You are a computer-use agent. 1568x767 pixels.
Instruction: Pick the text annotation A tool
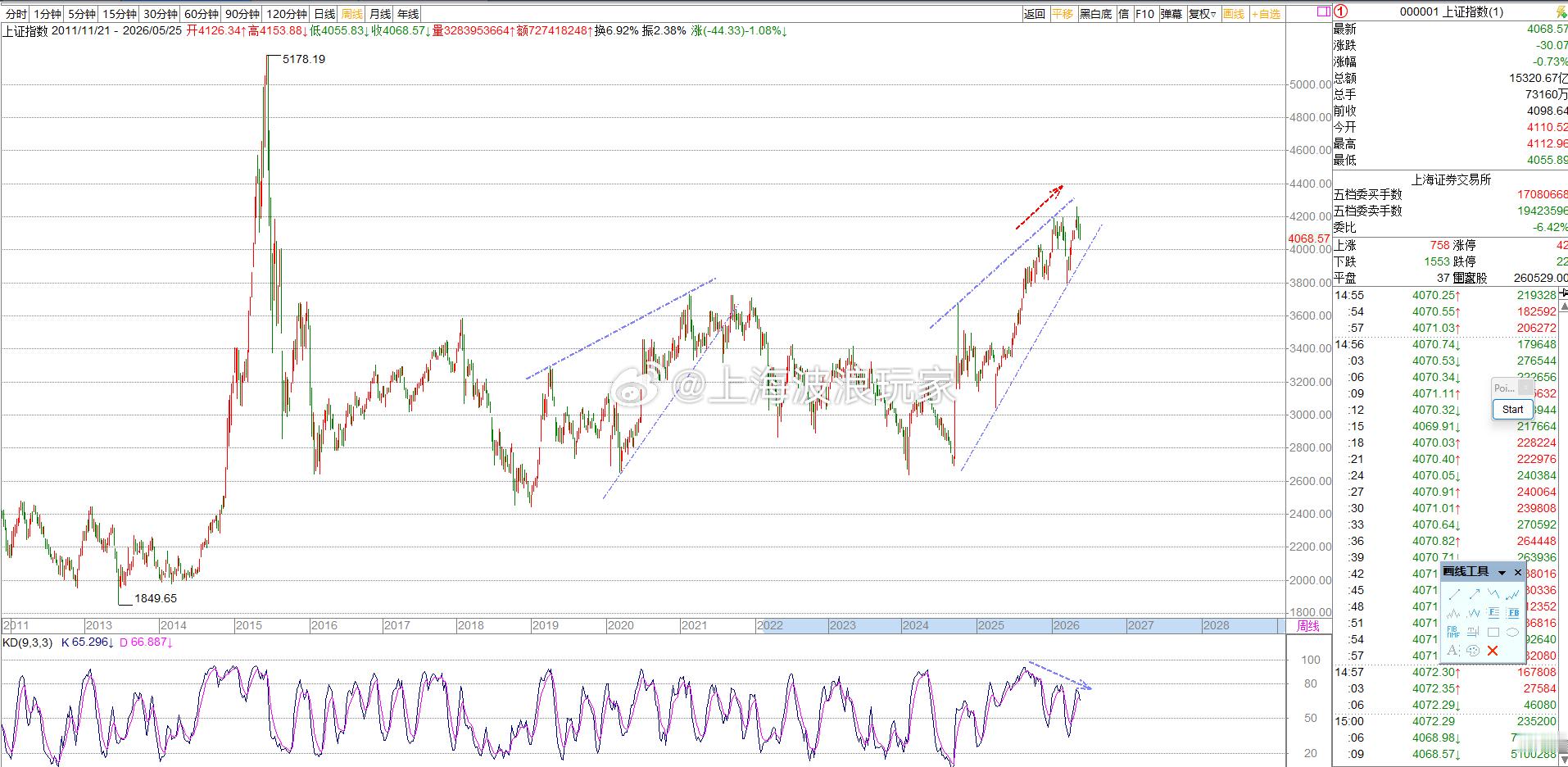pyautogui.click(x=1452, y=650)
